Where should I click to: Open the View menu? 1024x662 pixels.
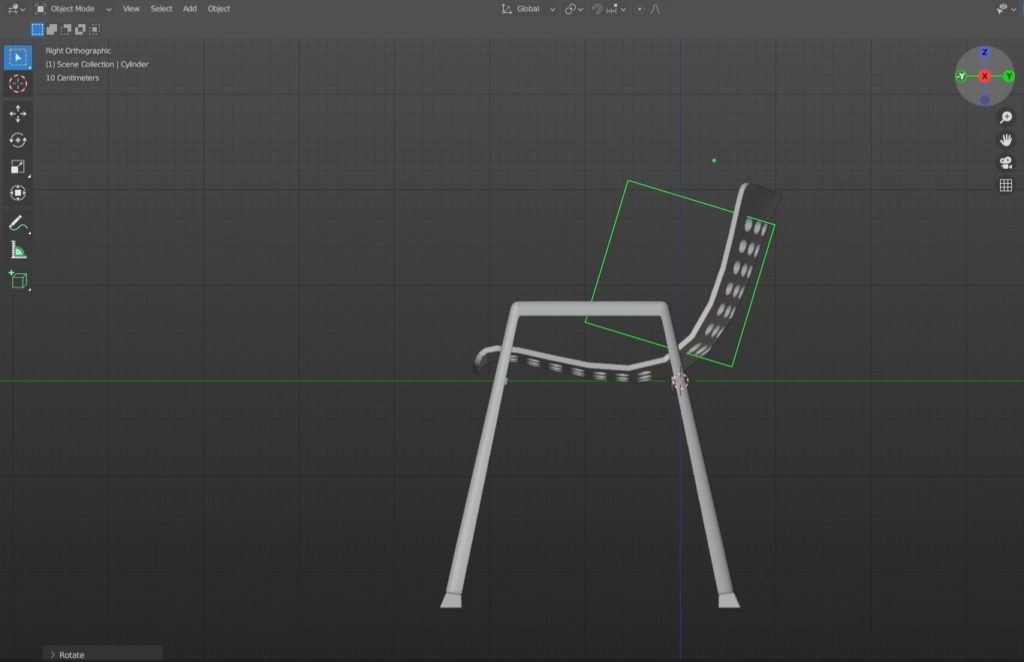point(131,9)
